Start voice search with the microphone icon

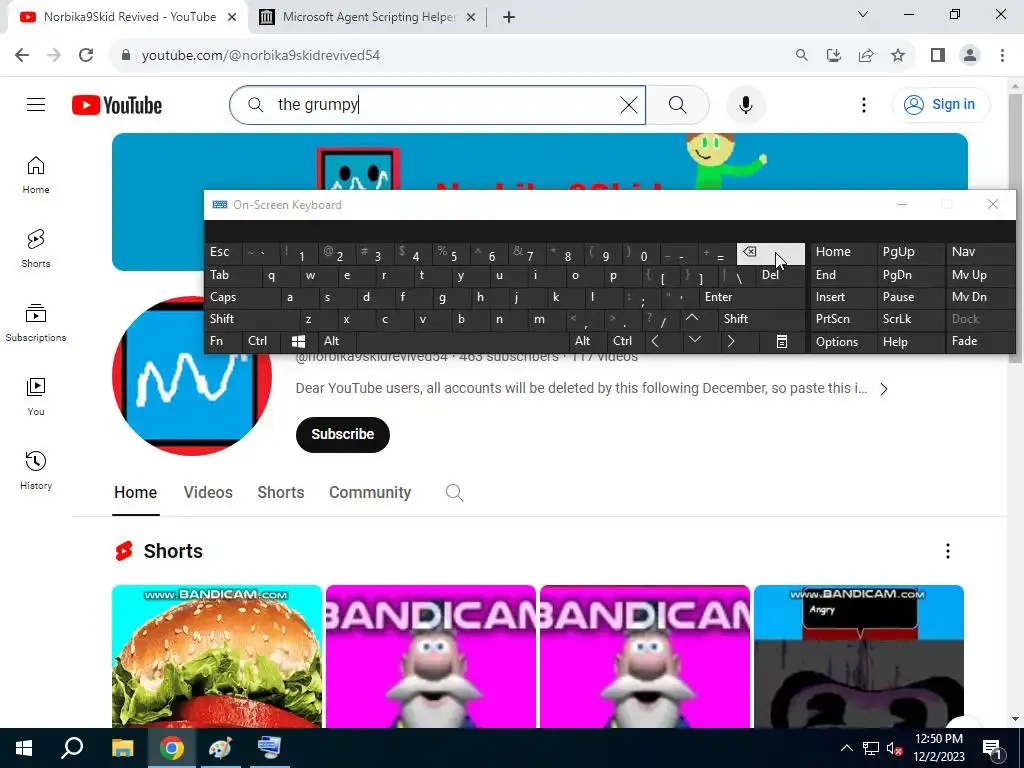click(745, 104)
